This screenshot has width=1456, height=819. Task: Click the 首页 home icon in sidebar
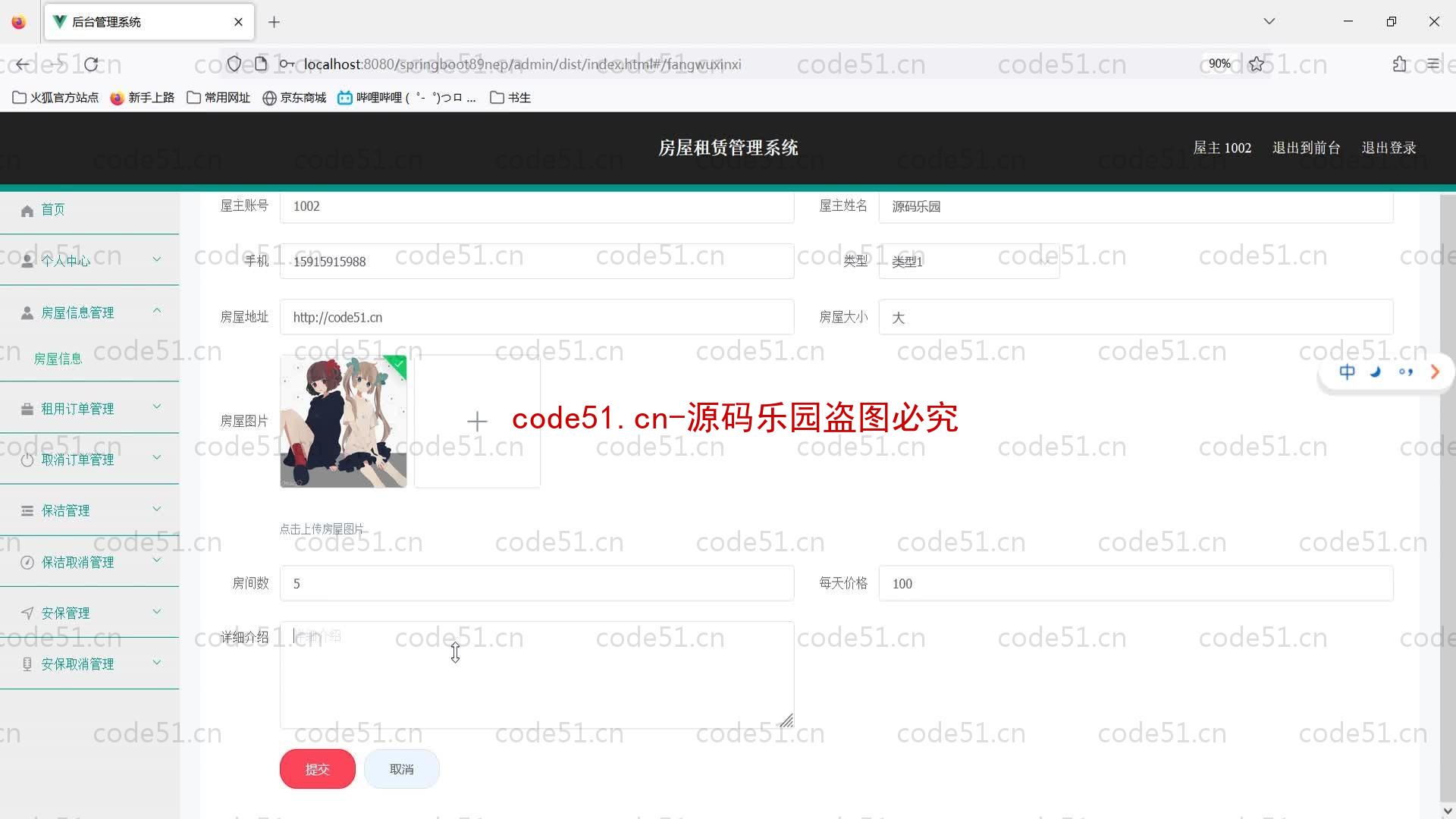(x=26, y=209)
